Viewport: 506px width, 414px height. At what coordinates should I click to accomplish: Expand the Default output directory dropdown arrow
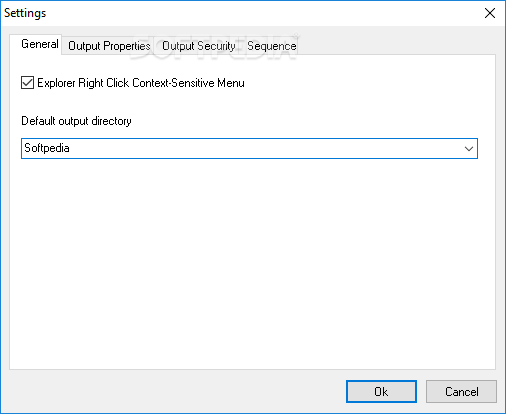point(469,149)
